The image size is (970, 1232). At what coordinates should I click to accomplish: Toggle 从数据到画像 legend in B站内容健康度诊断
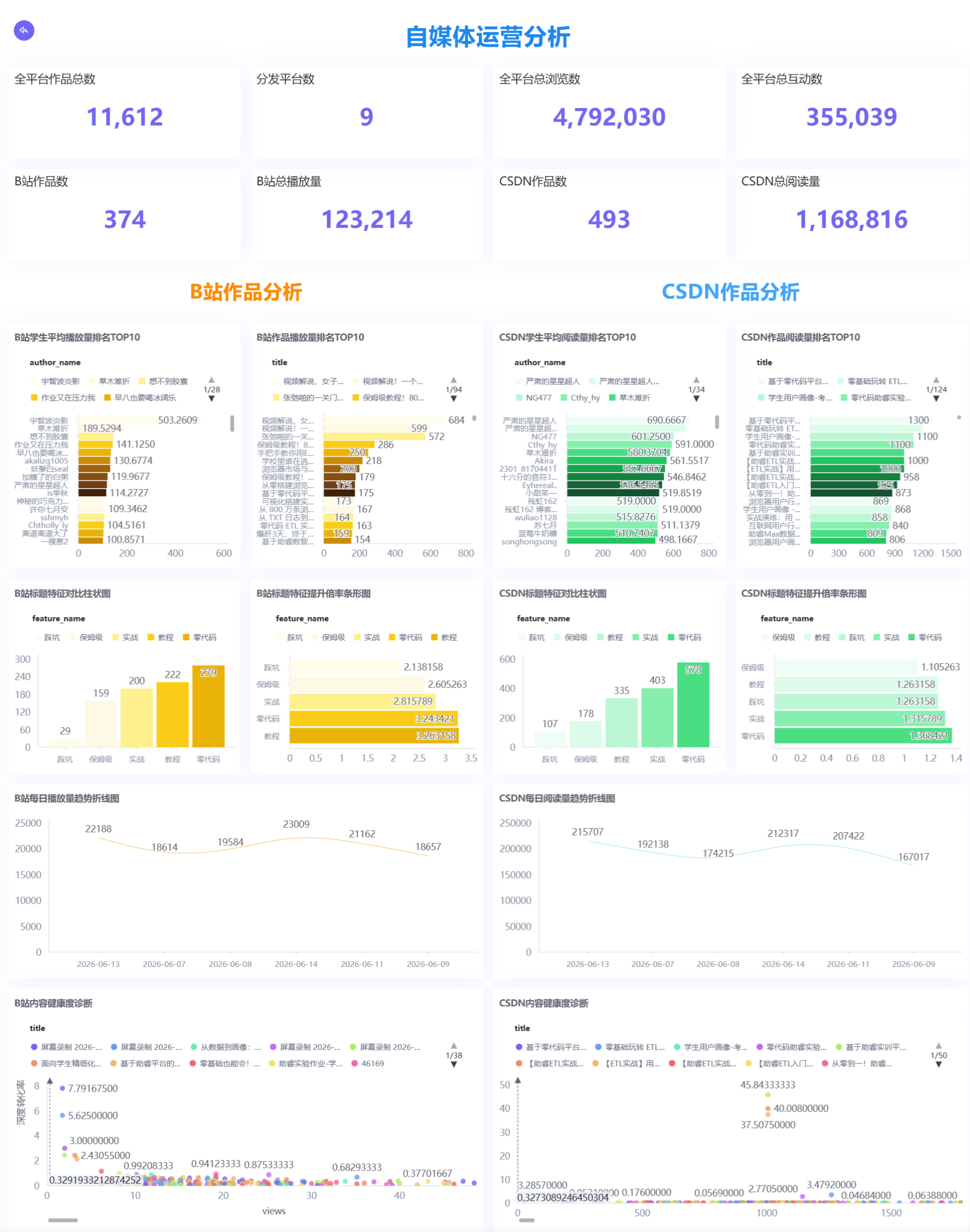pos(225,1048)
